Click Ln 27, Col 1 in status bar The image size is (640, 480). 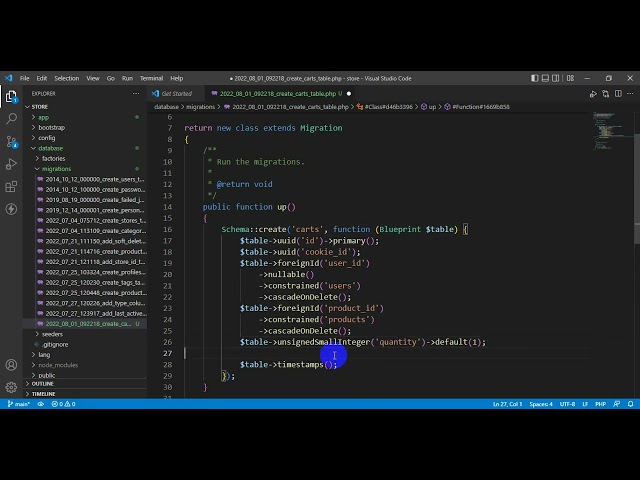tap(507, 404)
